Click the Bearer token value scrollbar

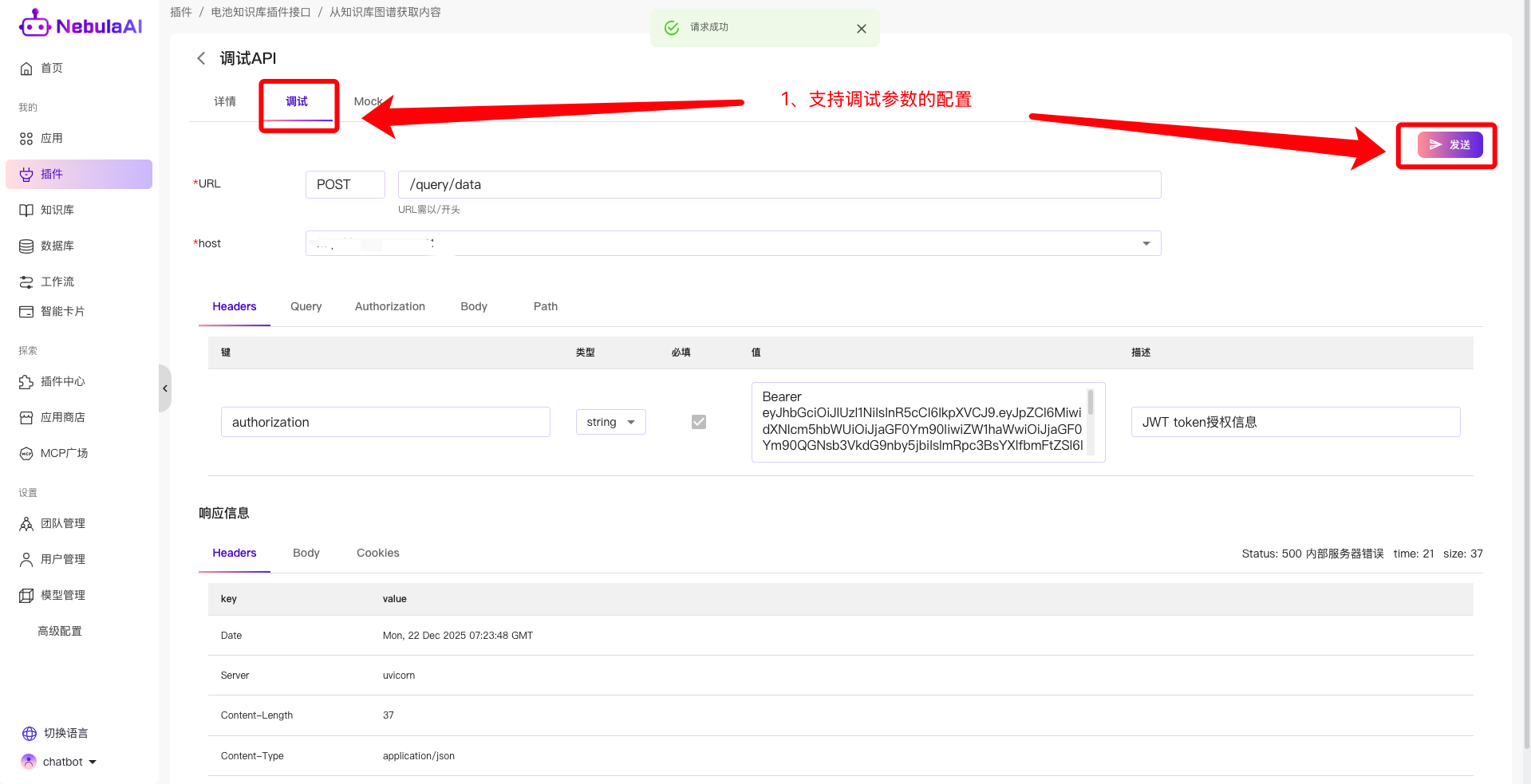click(x=1090, y=404)
